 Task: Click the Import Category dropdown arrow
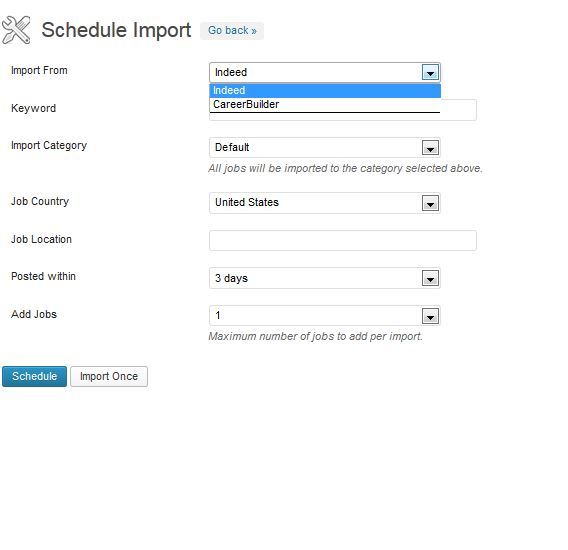pos(430,148)
